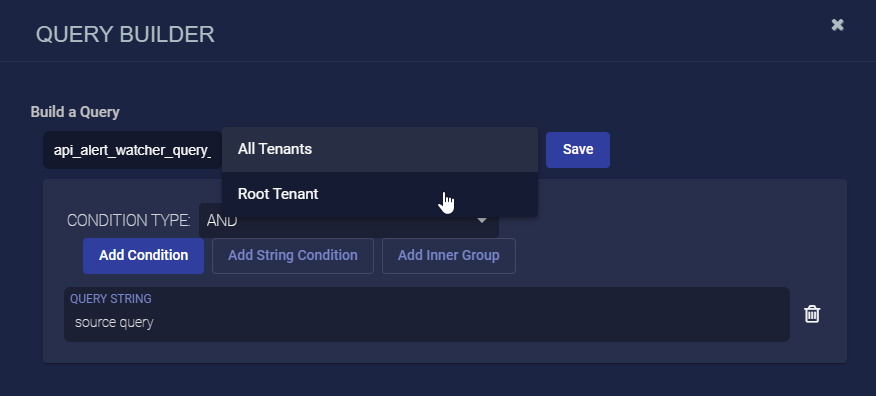Add an Inner Group
The height and width of the screenshot is (396, 876).
[x=449, y=256]
